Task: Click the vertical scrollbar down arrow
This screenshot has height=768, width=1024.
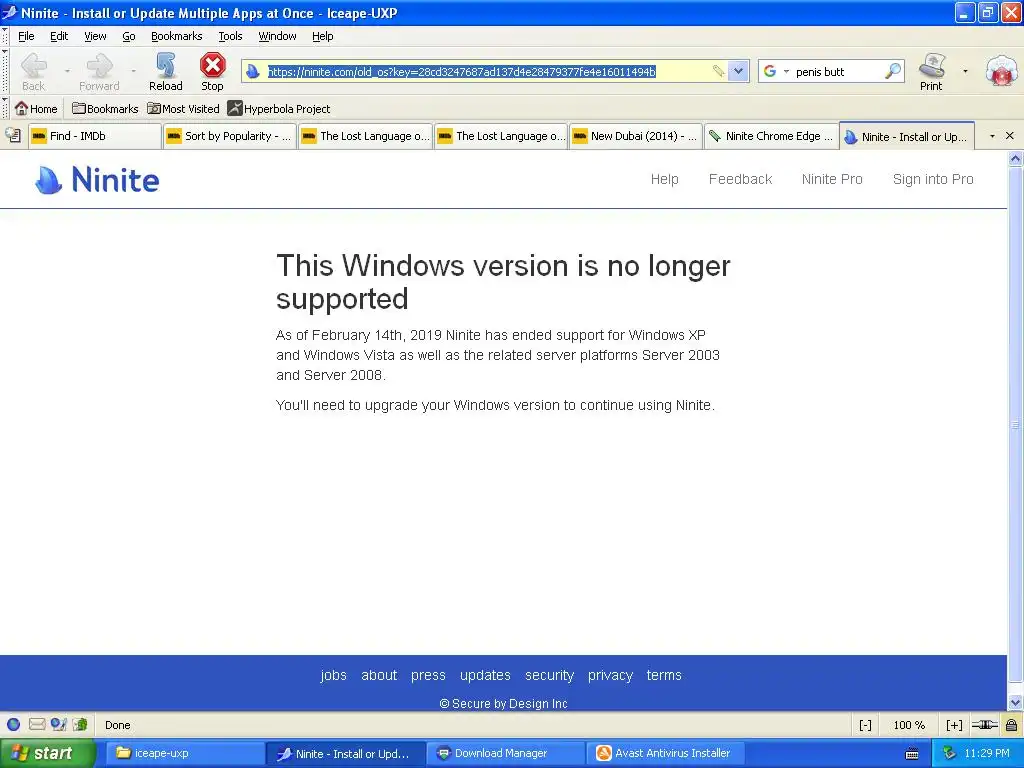Action: 1015,703
